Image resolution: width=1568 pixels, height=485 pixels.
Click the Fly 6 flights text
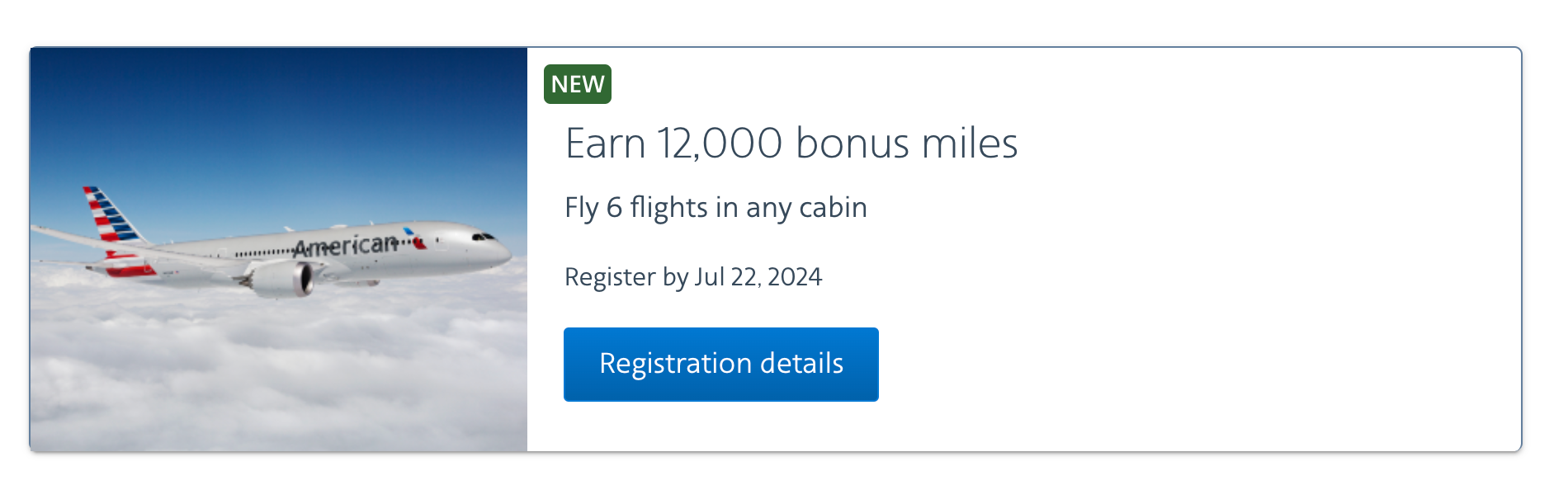pos(635,207)
